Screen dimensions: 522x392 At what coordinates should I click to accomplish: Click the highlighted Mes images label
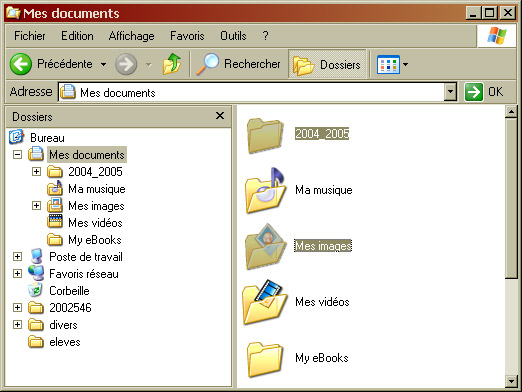click(323, 246)
